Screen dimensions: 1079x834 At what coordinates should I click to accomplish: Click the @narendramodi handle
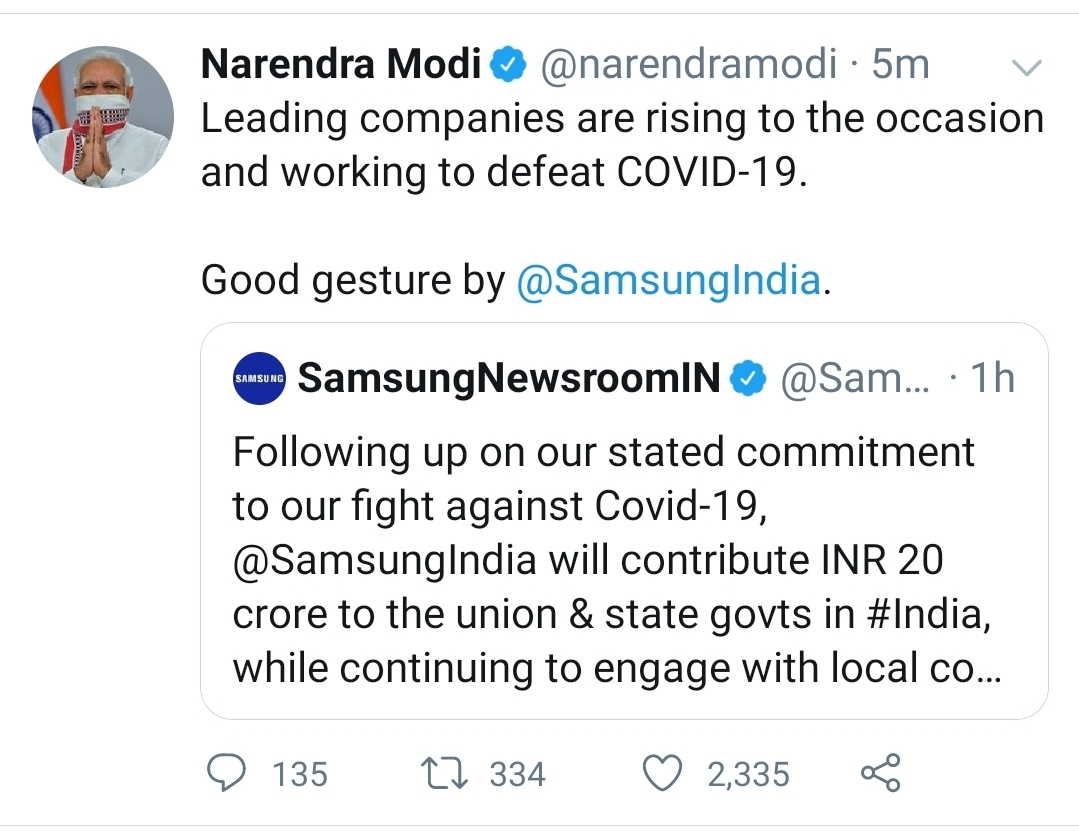689,65
